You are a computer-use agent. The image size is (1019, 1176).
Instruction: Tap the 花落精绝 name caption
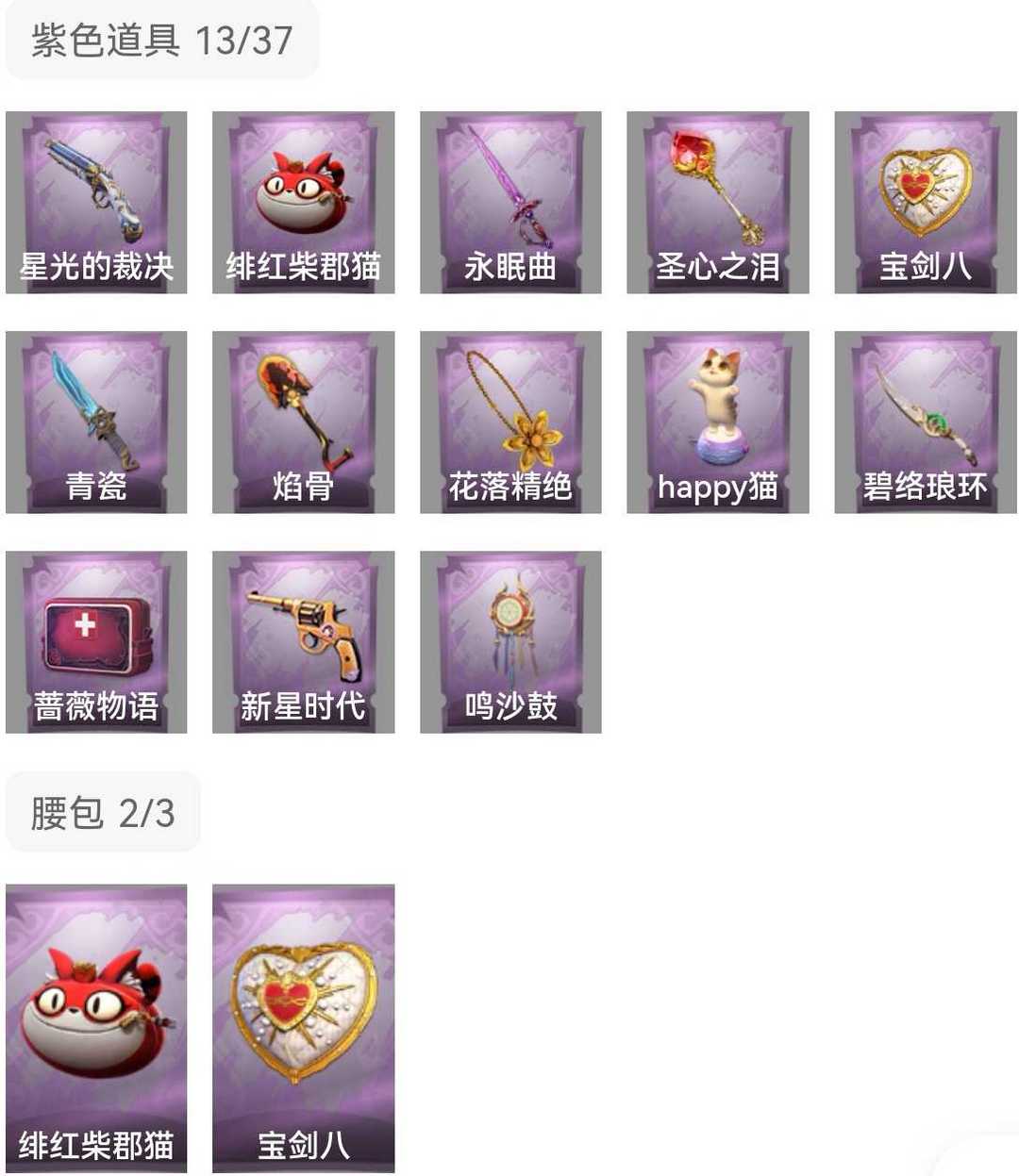coord(510,487)
